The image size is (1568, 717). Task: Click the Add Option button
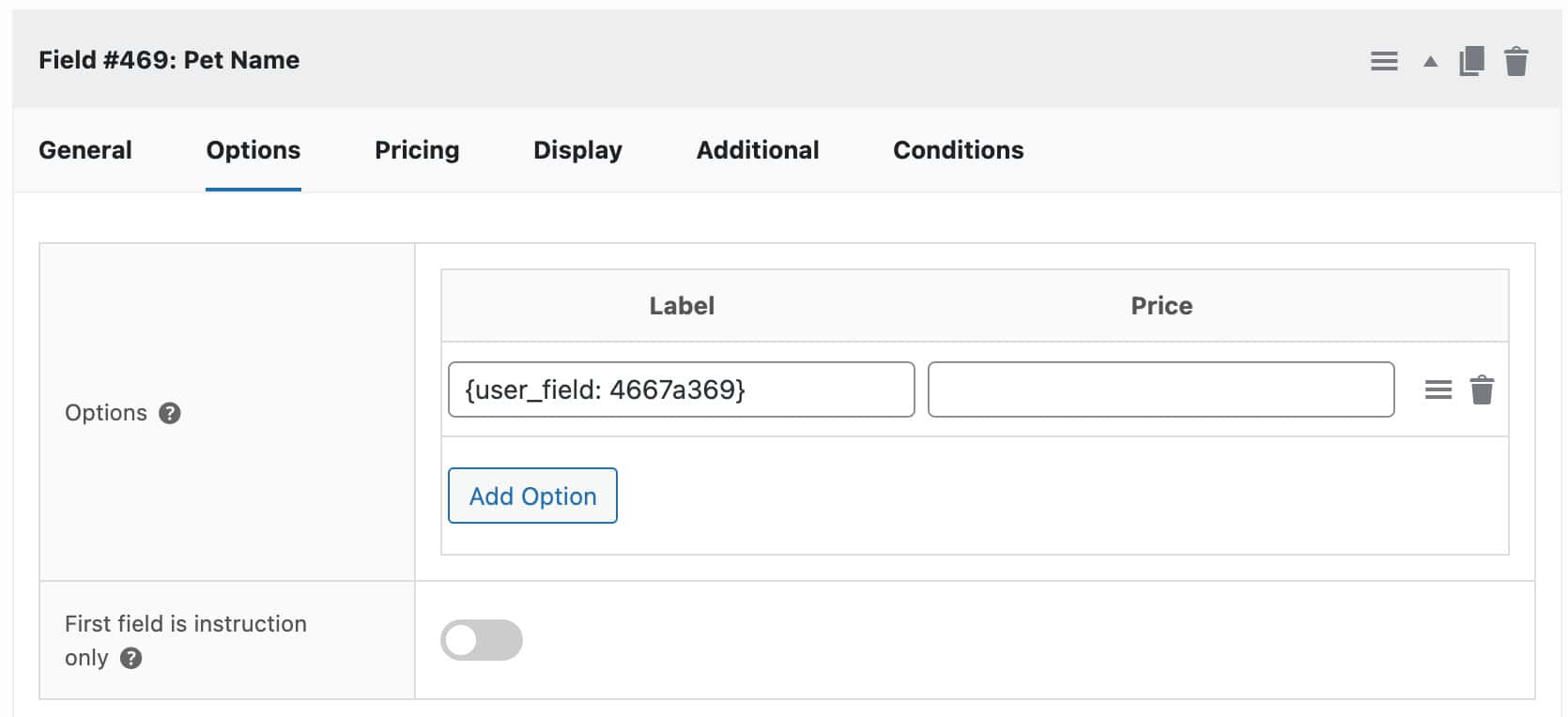coord(531,496)
